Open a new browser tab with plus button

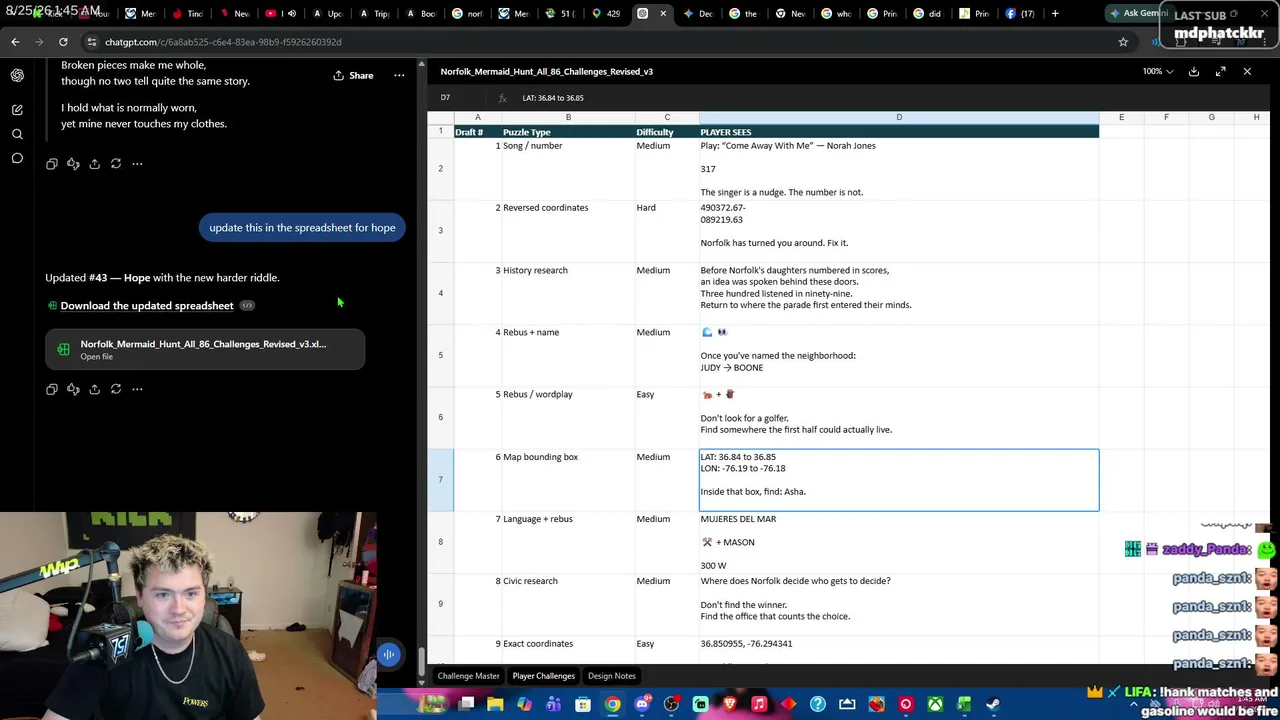[1055, 14]
